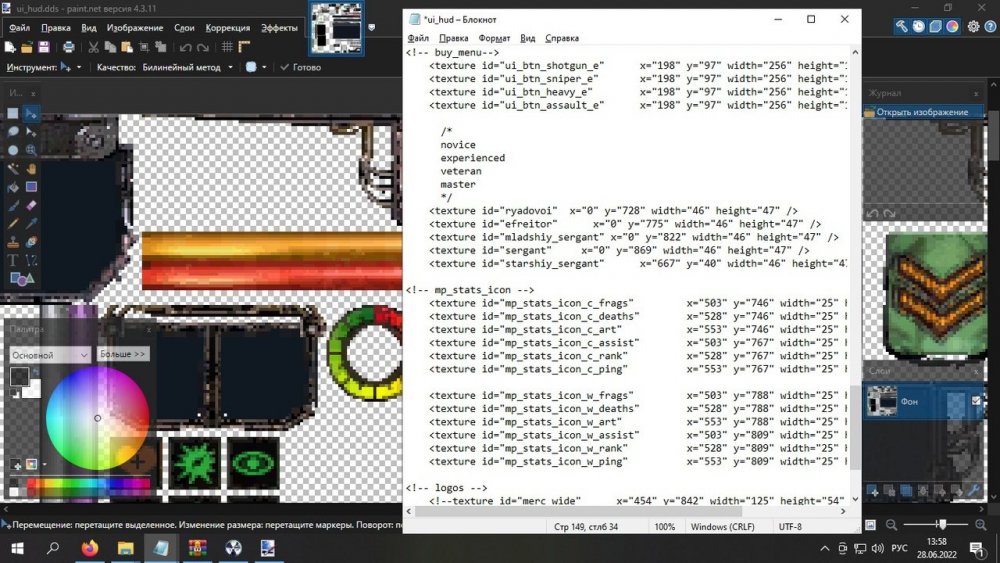This screenshot has width=1000, height=563.
Task: Click the Больше >> button in palette
Action: pyautogui.click(x=123, y=354)
